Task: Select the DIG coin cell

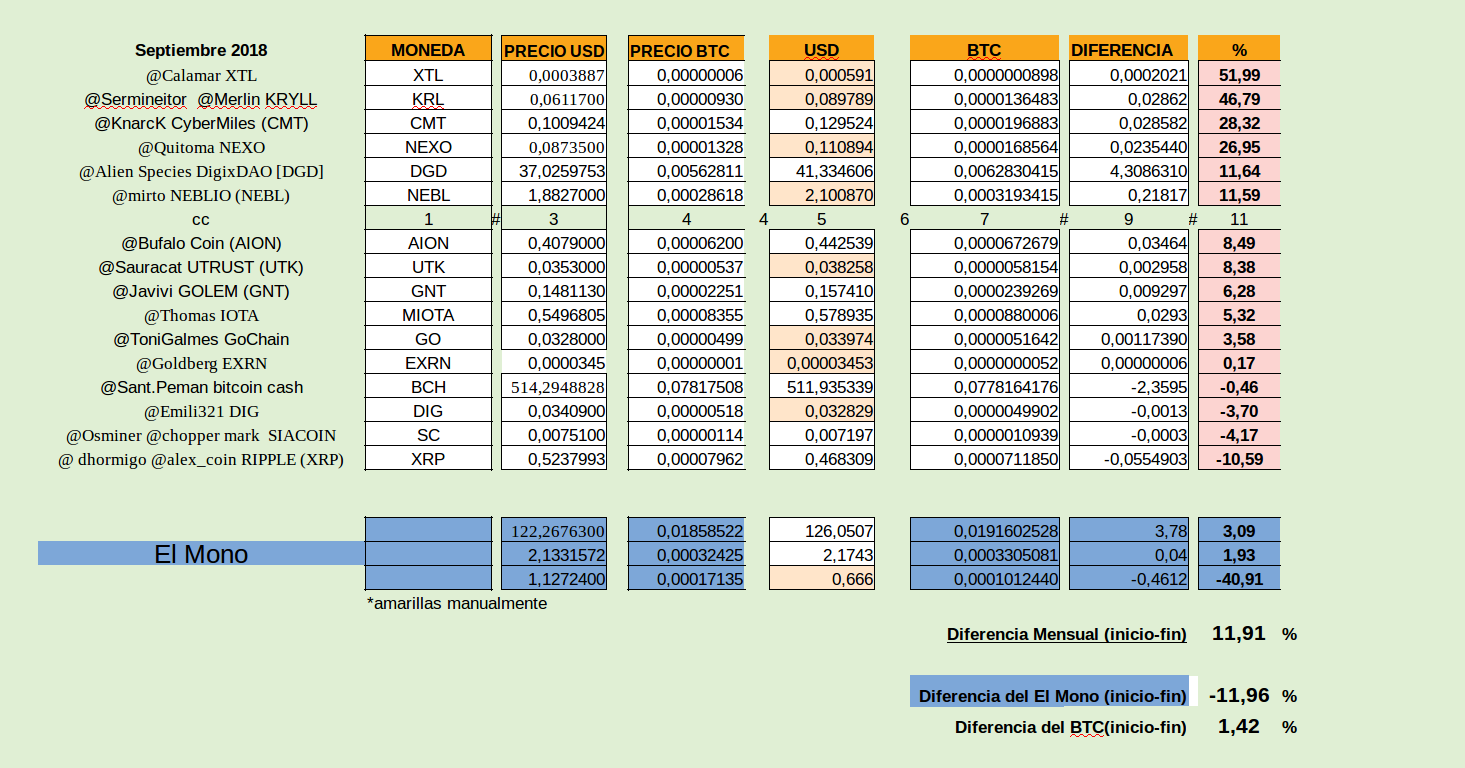Action: 428,411
